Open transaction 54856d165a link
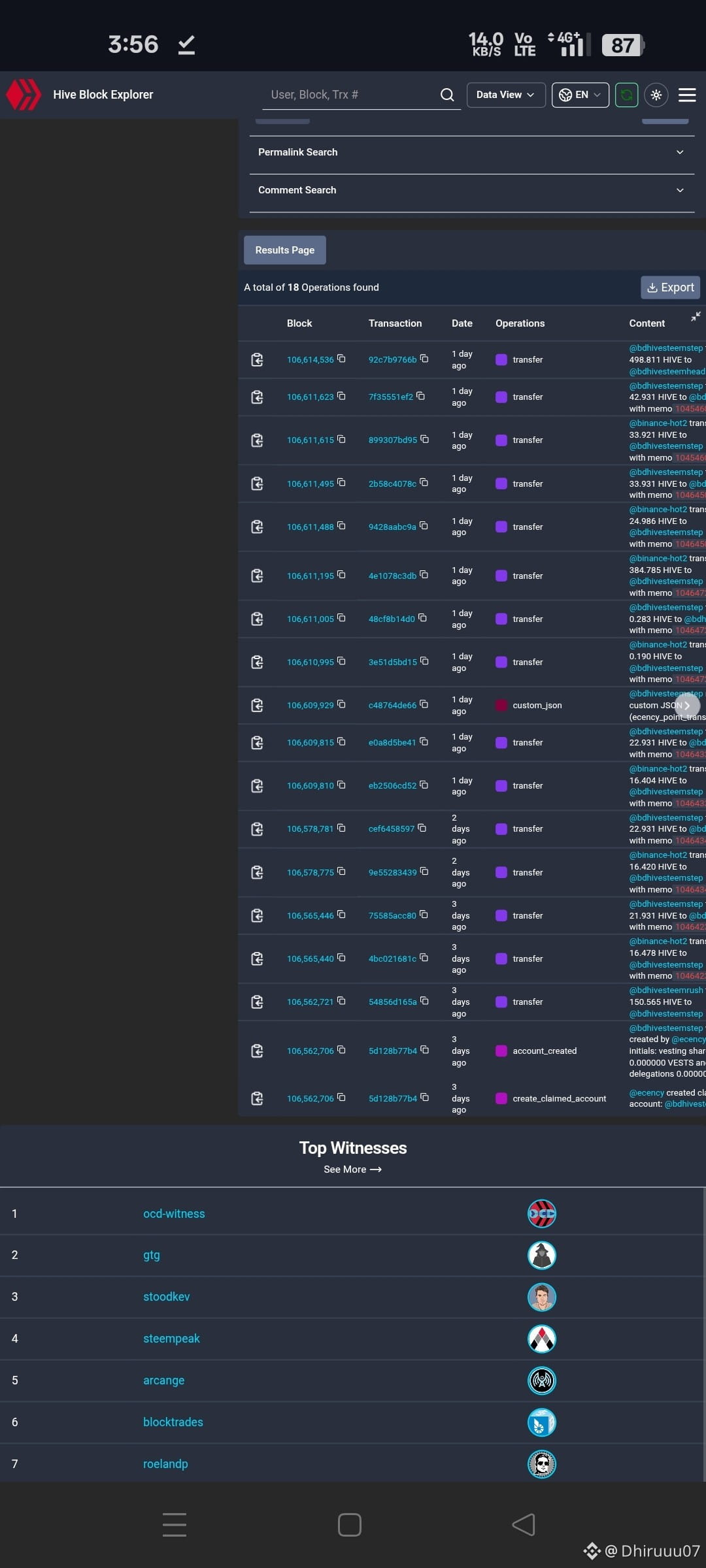The height and width of the screenshot is (1568, 706). tap(393, 1002)
